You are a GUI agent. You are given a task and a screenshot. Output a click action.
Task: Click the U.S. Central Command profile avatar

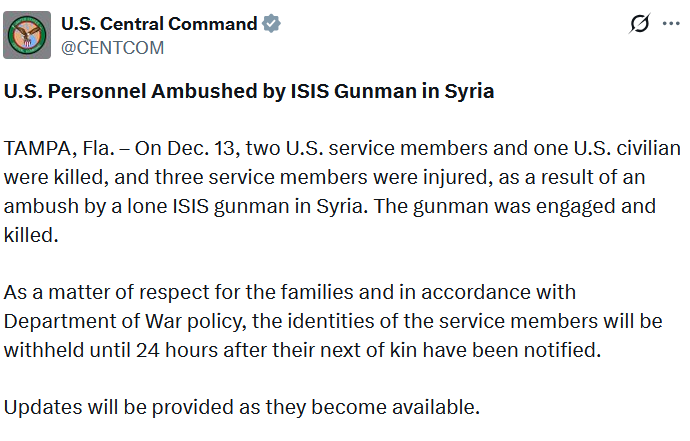(x=28, y=35)
